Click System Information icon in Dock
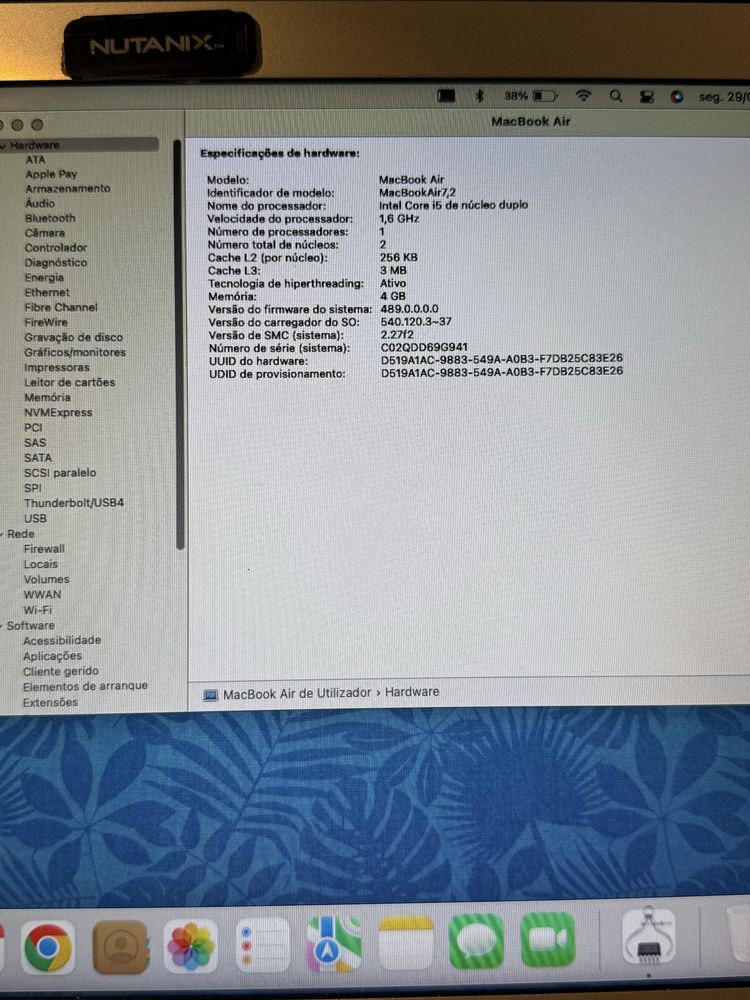This screenshot has height=1000, width=750. point(649,937)
